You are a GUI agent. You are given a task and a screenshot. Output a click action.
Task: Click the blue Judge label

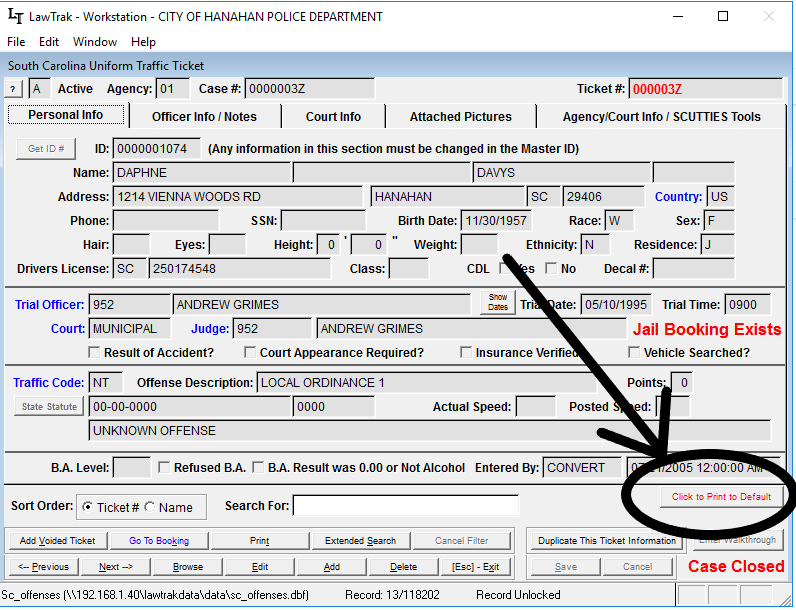point(210,329)
